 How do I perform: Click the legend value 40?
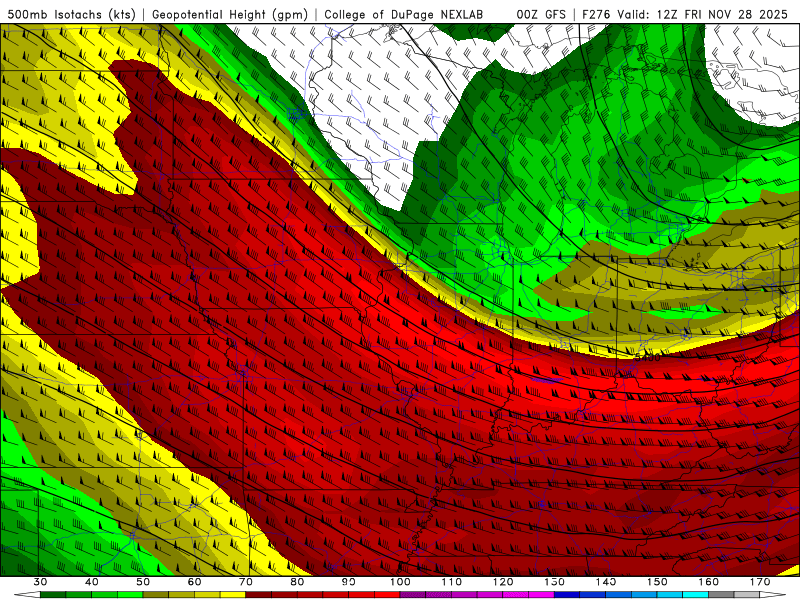coord(92,582)
